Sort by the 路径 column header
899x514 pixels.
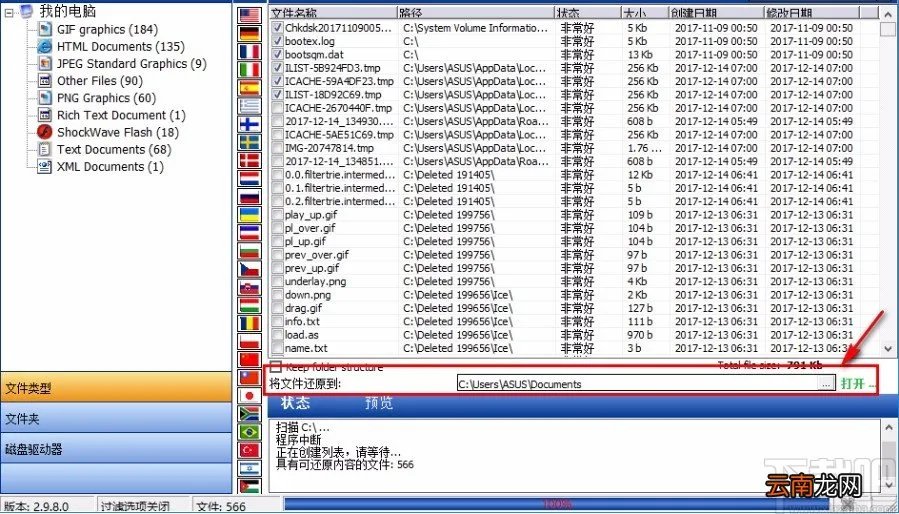tap(476, 13)
